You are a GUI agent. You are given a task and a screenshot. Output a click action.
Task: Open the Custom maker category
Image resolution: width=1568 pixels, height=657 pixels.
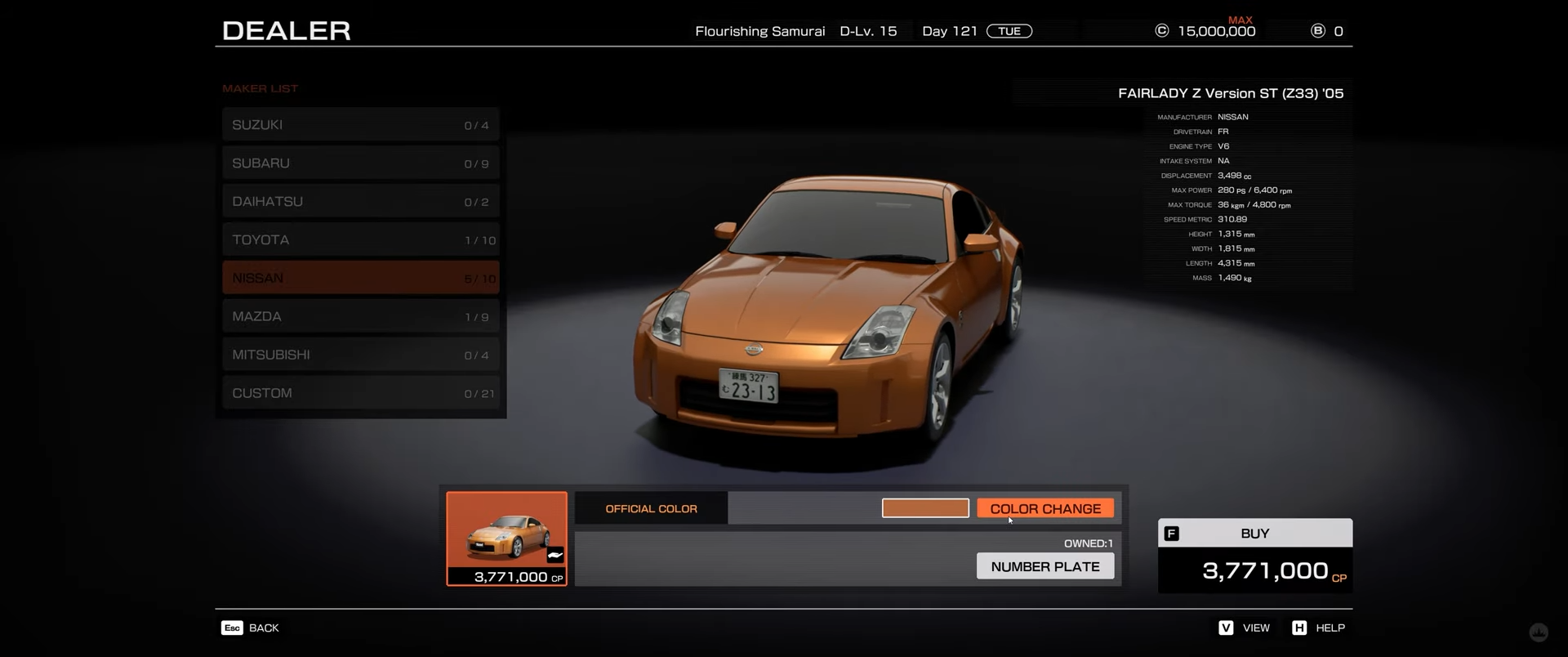tap(360, 393)
